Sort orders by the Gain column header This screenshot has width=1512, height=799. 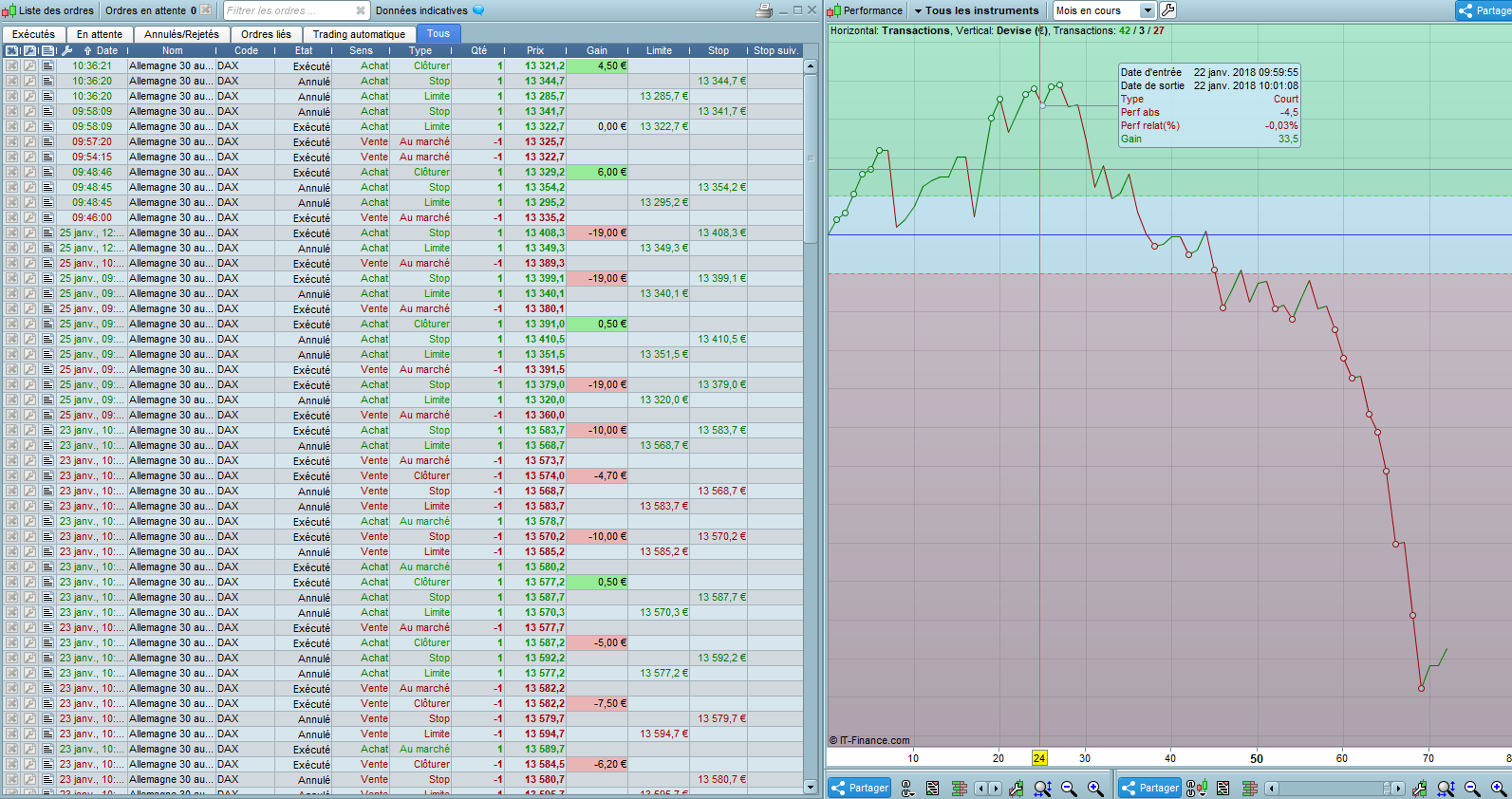coord(597,50)
